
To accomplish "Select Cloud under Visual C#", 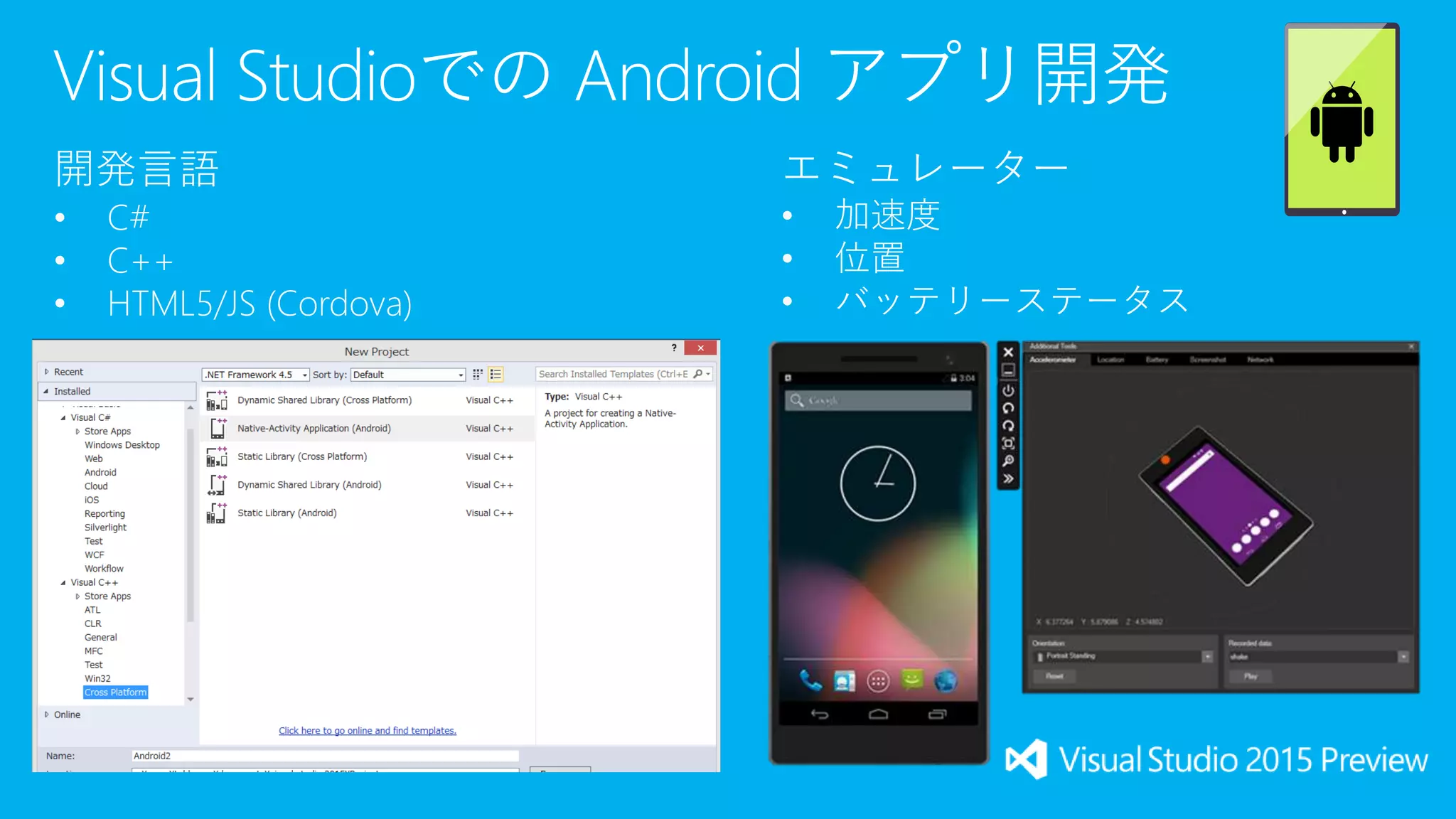I will point(96,486).
